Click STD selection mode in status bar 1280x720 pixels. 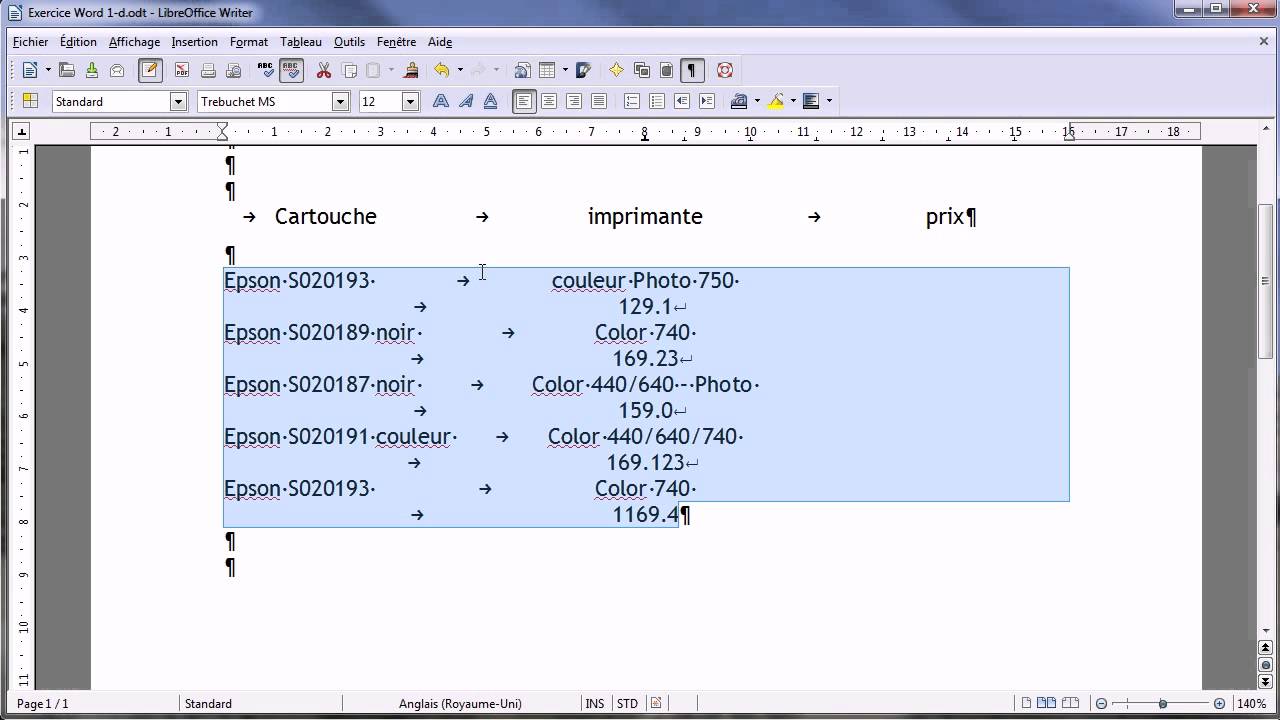coord(627,704)
